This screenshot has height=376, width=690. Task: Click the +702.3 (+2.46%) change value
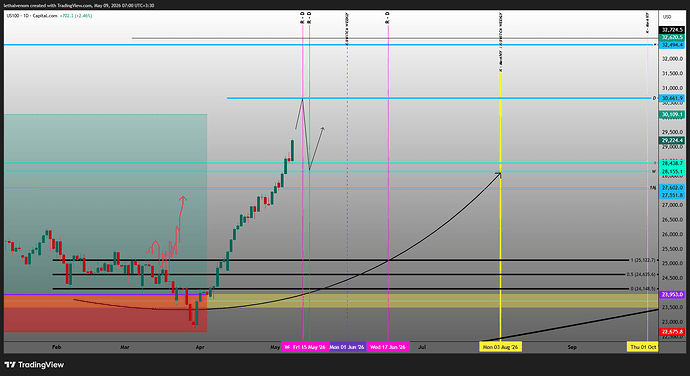(x=76, y=16)
